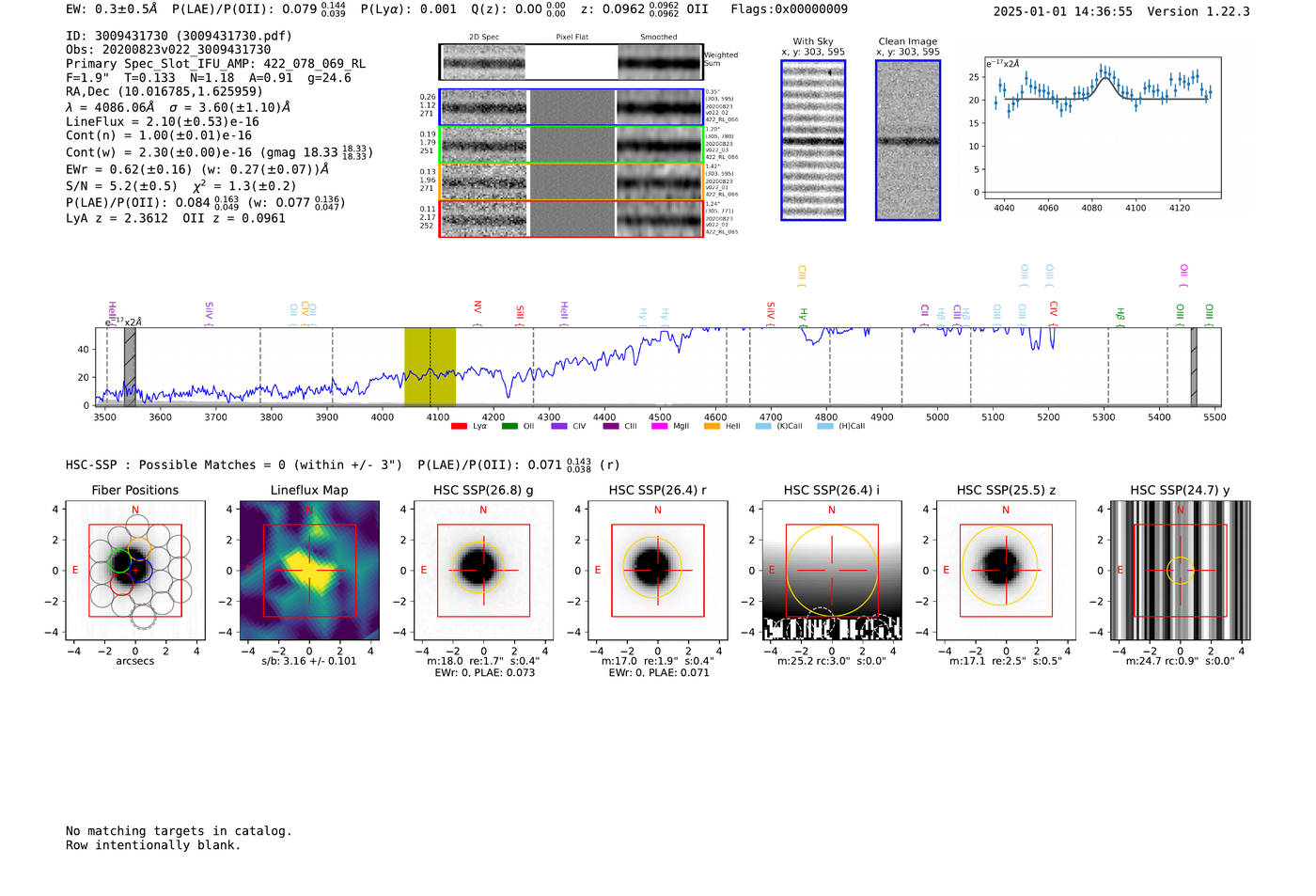Click the OII green legend swatch
This screenshot has height=896, width=1316.
click(509, 426)
